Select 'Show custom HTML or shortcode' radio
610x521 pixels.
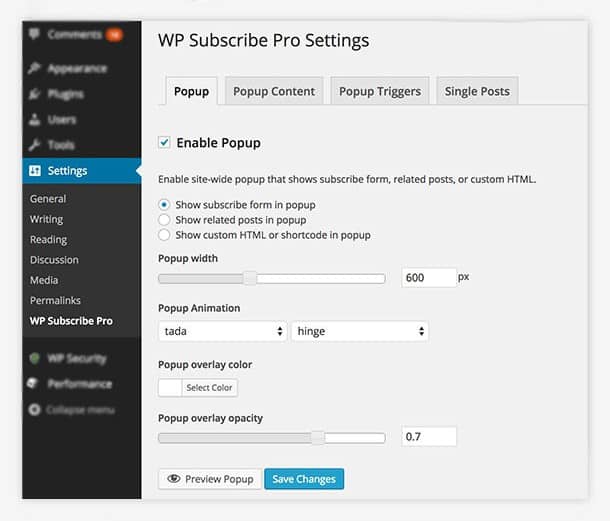pos(165,235)
